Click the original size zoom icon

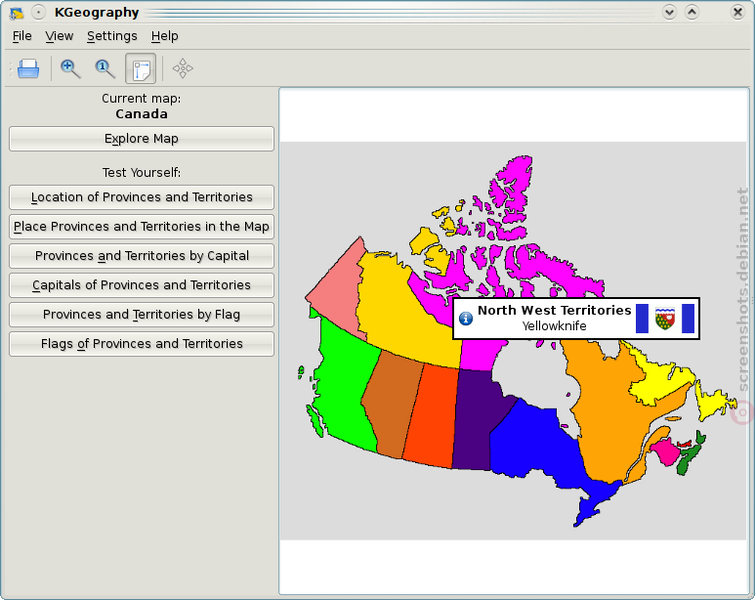click(105, 68)
